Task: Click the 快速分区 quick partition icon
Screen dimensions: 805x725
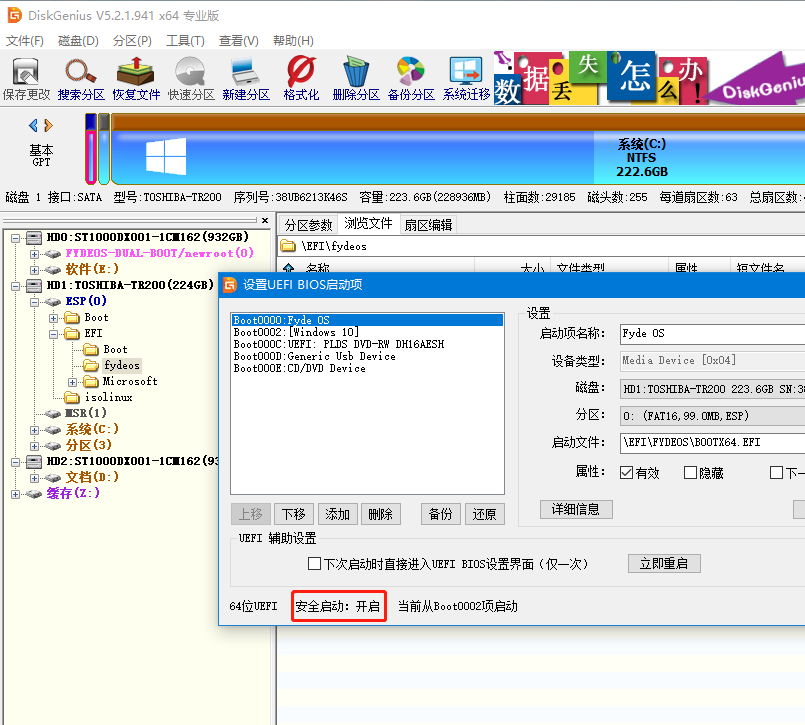Action: point(191,79)
